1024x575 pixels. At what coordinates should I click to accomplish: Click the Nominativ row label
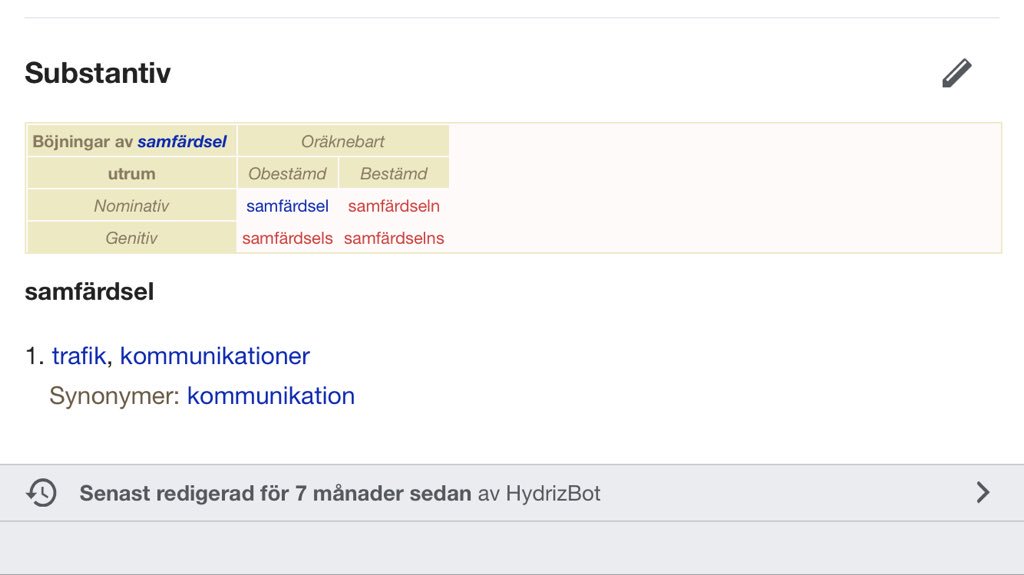pyautogui.click(x=131, y=206)
